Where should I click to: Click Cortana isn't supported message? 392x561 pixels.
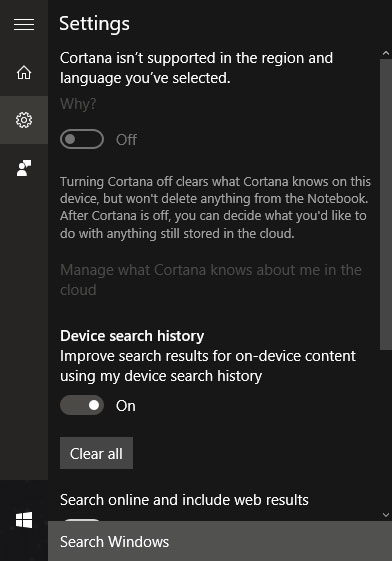pyautogui.click(x=196, y=68)
